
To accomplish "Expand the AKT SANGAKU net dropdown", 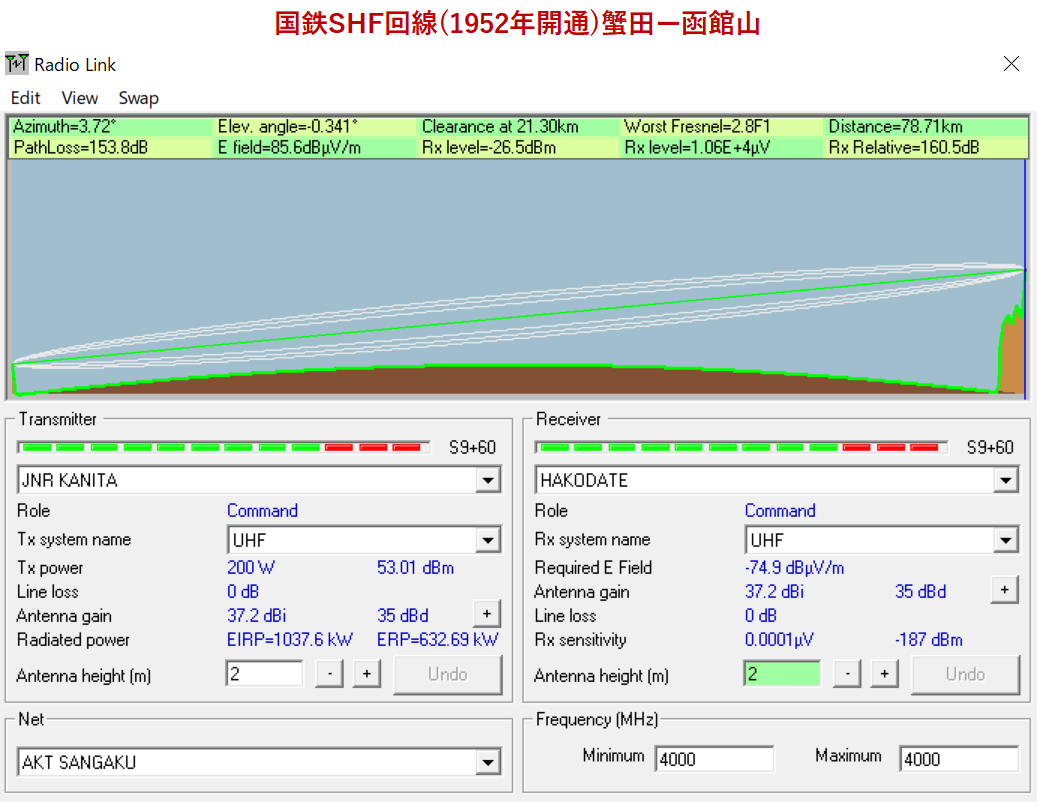I will (487, 762).
